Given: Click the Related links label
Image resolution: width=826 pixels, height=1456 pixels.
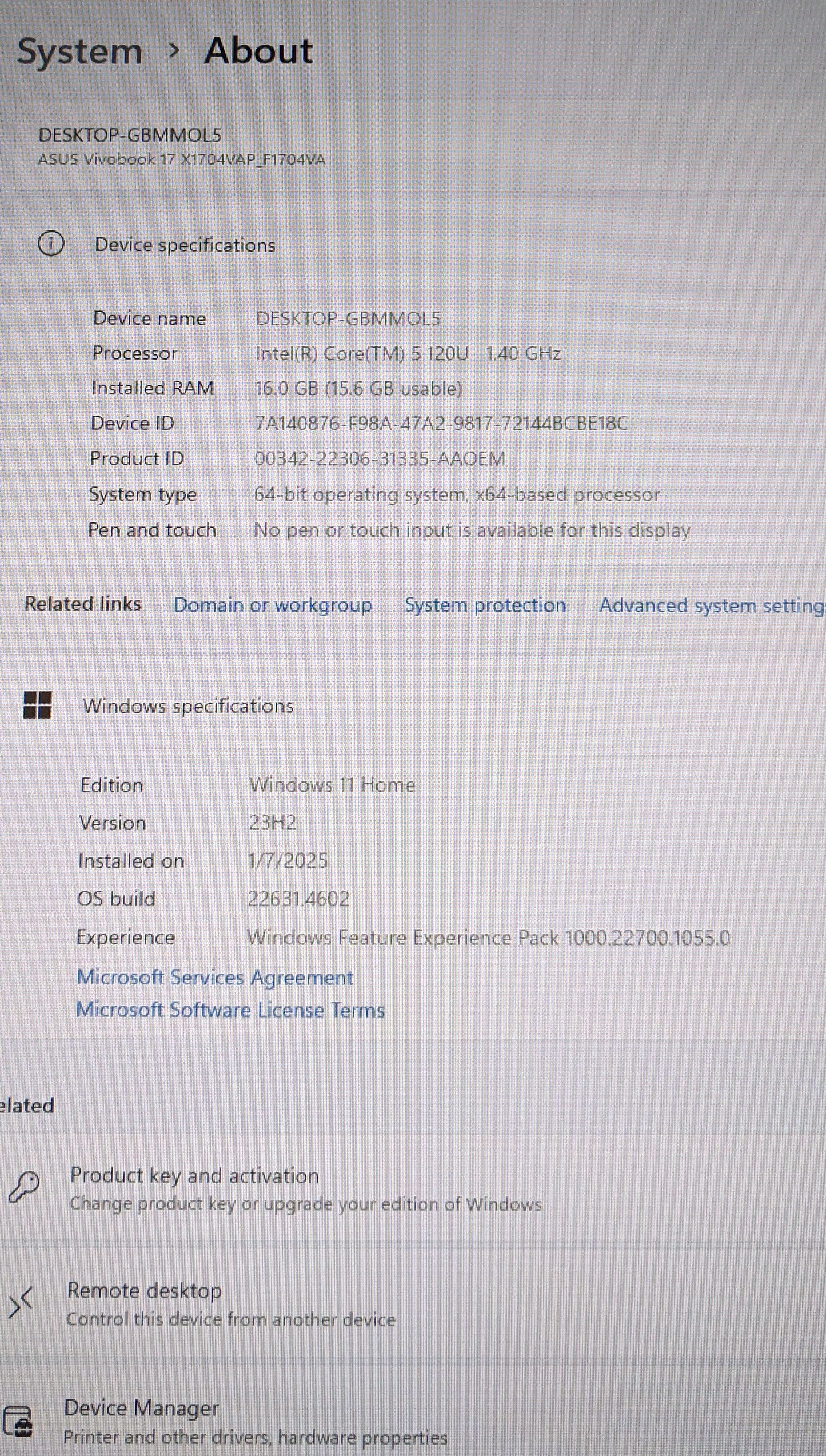Looking at the screenshot, I should click(x=83, y=604).
